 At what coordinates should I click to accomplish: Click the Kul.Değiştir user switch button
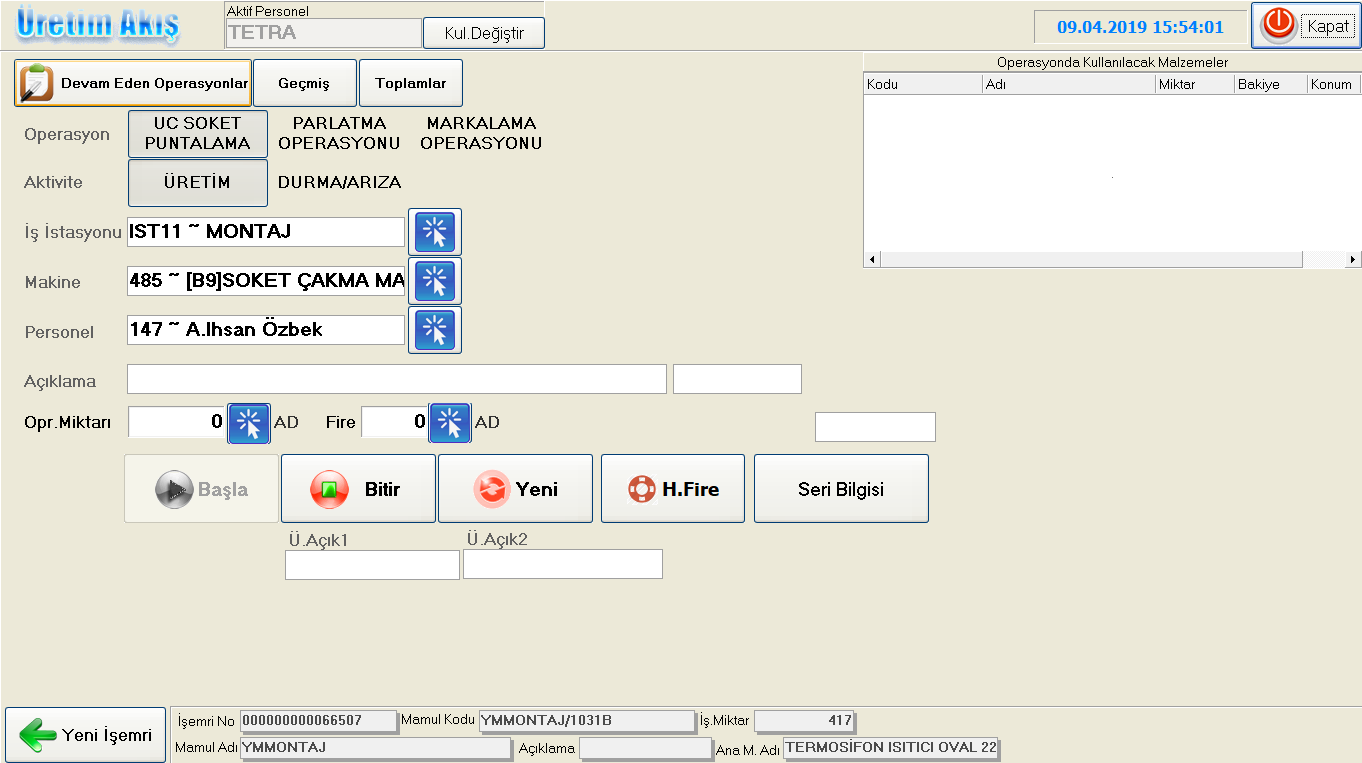(x=484, y=33)
